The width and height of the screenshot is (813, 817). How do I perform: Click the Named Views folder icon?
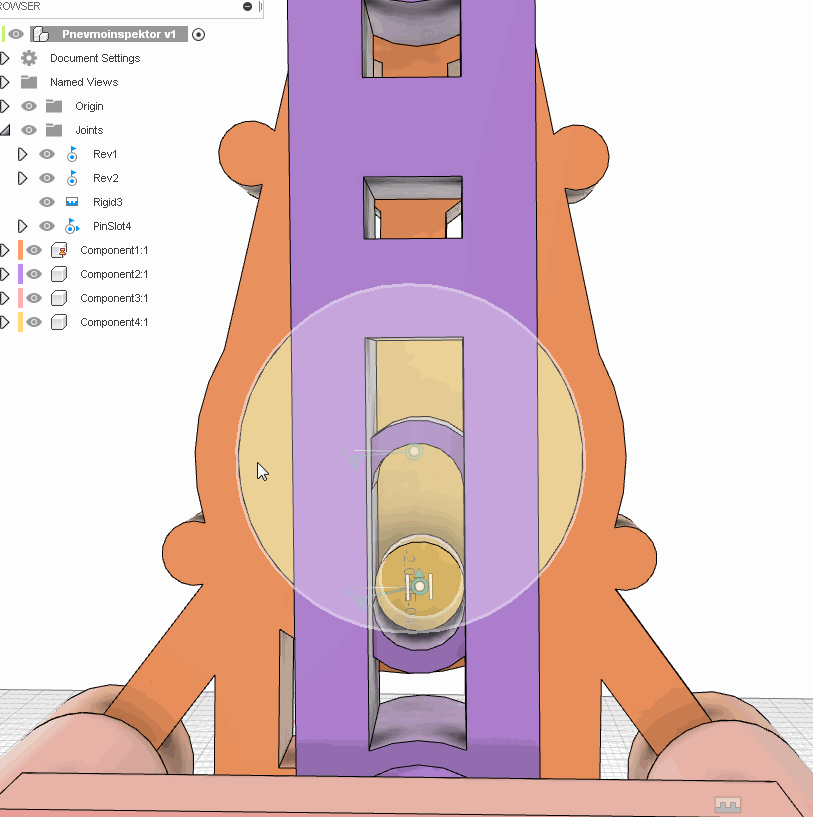(x=29, y=82)
